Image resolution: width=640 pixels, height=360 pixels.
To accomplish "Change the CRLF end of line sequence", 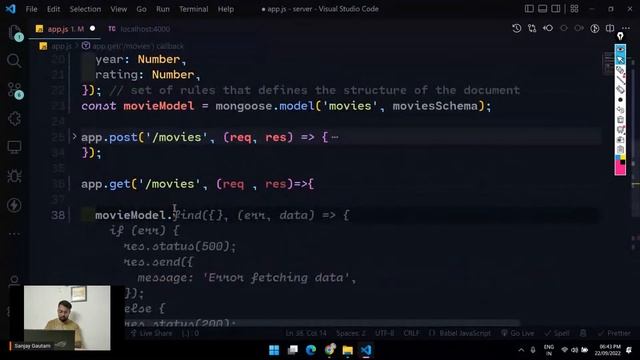I will 411,333.
